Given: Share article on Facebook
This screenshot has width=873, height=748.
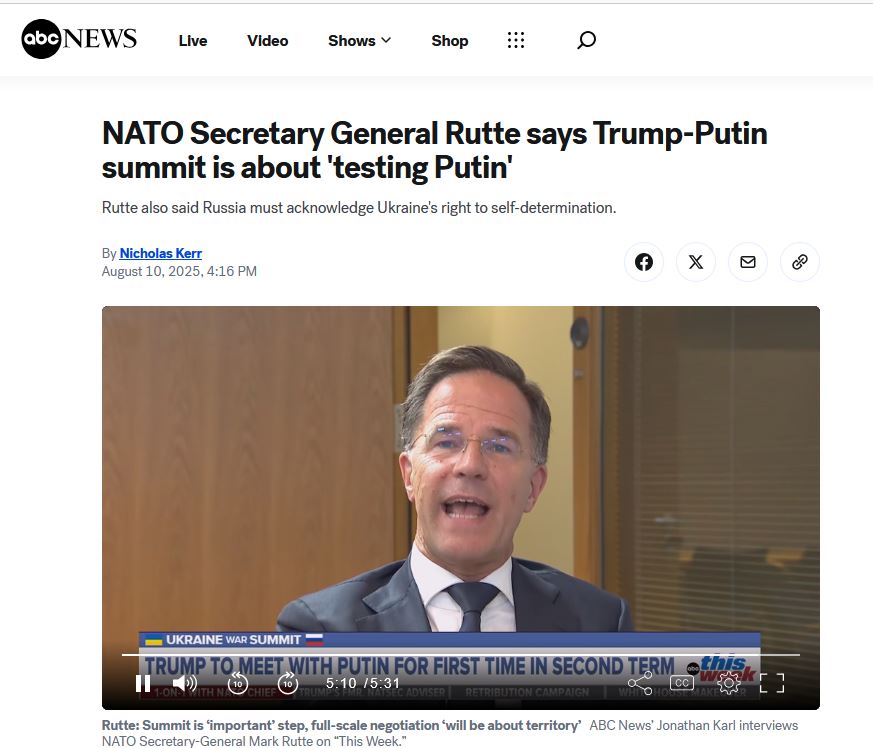Looking at the screenshot, I should 644,262.
